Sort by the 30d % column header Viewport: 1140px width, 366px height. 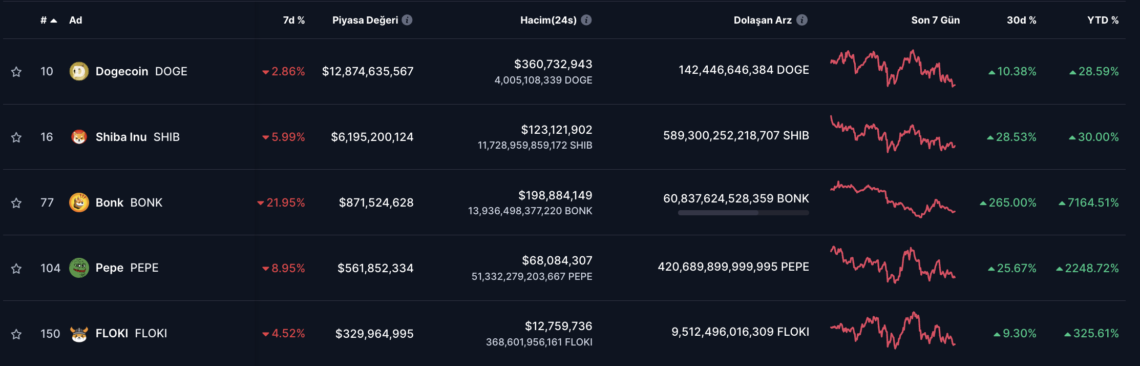point(1022,20)
